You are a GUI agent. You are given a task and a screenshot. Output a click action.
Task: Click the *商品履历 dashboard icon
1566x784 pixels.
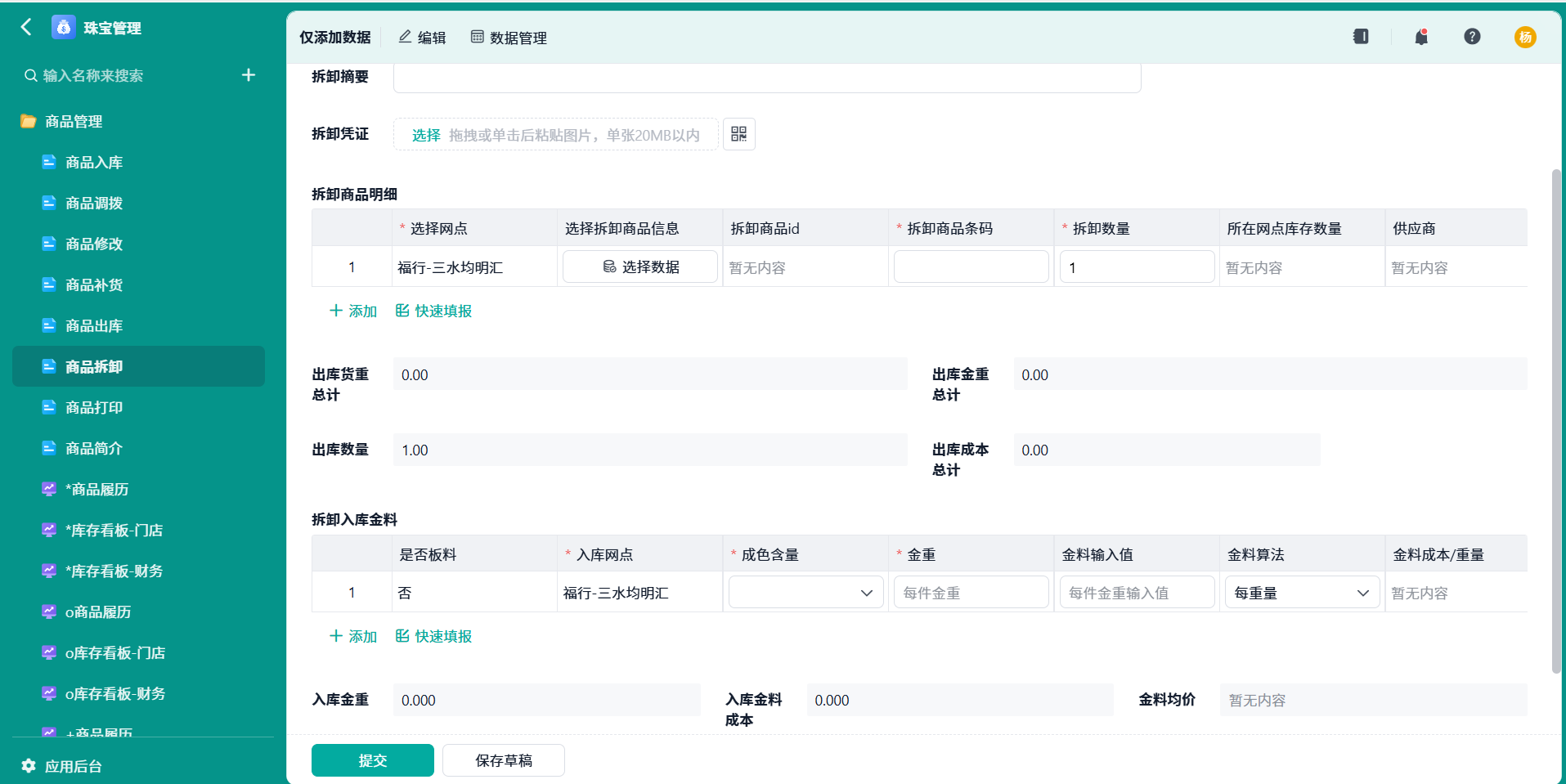49,489
